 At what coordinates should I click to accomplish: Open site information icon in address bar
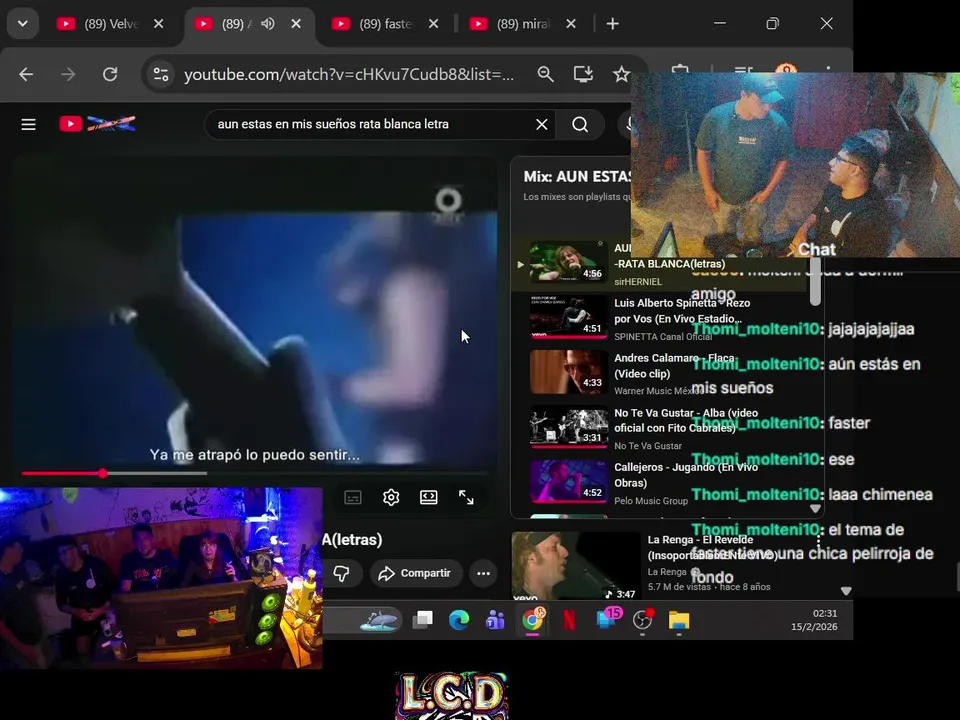coord(161,75)
